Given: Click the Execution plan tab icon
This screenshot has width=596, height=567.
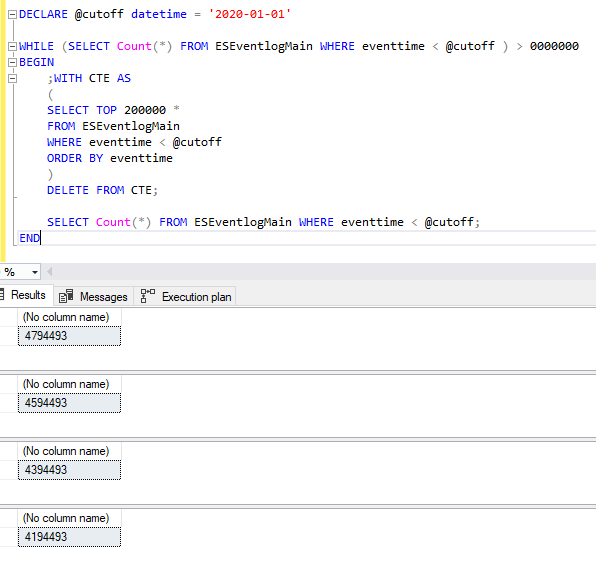Looking at the screenshot, I should tap(147, 296).
